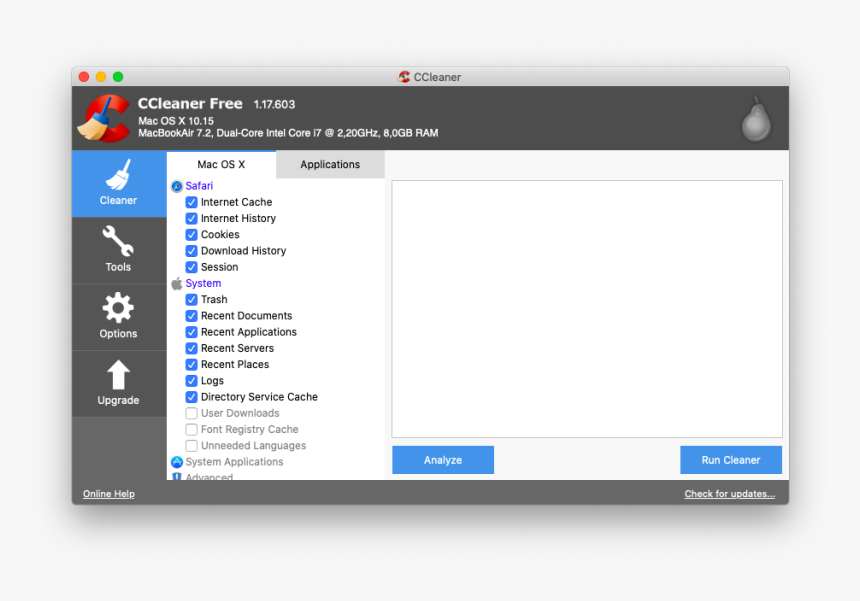
Task: Toggle Recent Documents checkbox
Action: [191, 316]
